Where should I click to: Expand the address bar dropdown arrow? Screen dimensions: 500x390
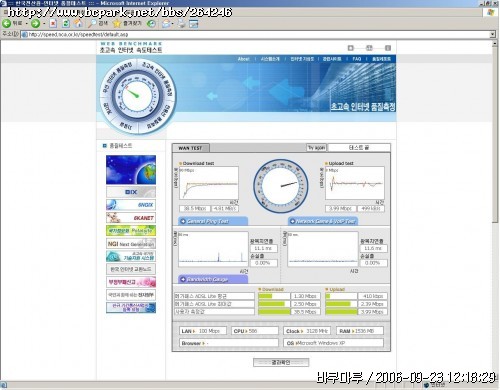(493, 34)
